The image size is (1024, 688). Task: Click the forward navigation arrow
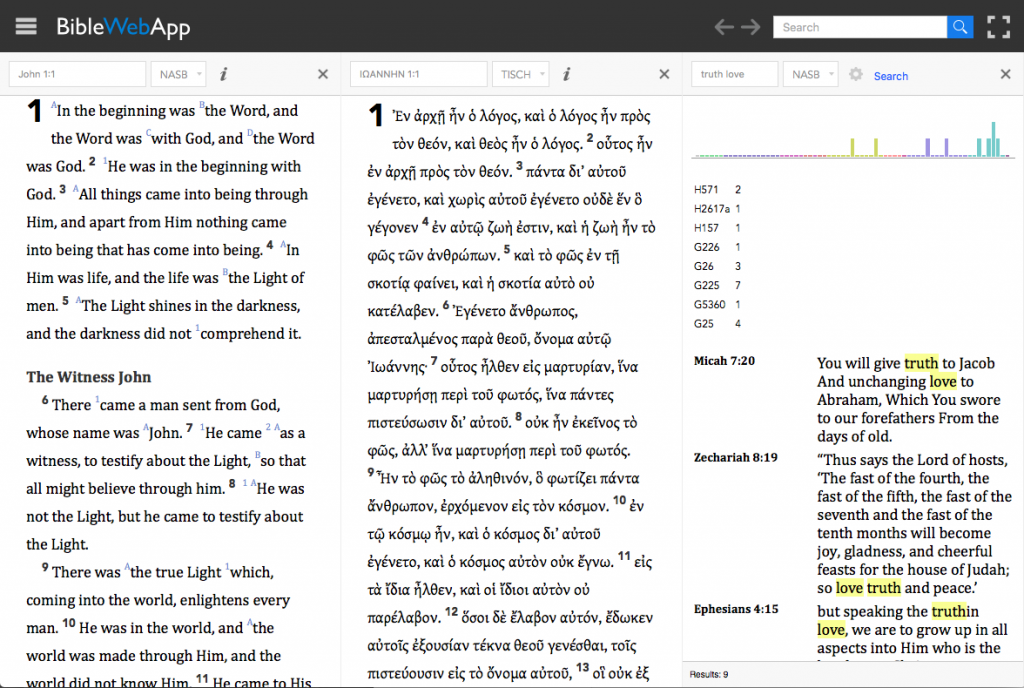click(x=750, y=27)
